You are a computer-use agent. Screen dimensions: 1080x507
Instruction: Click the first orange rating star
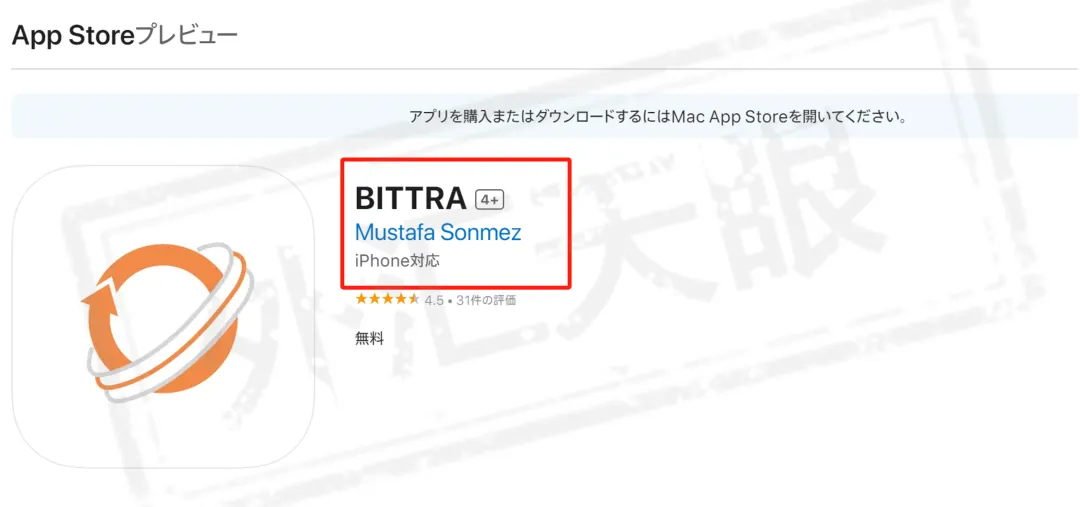pyautogui.click(x=361, y=300)
